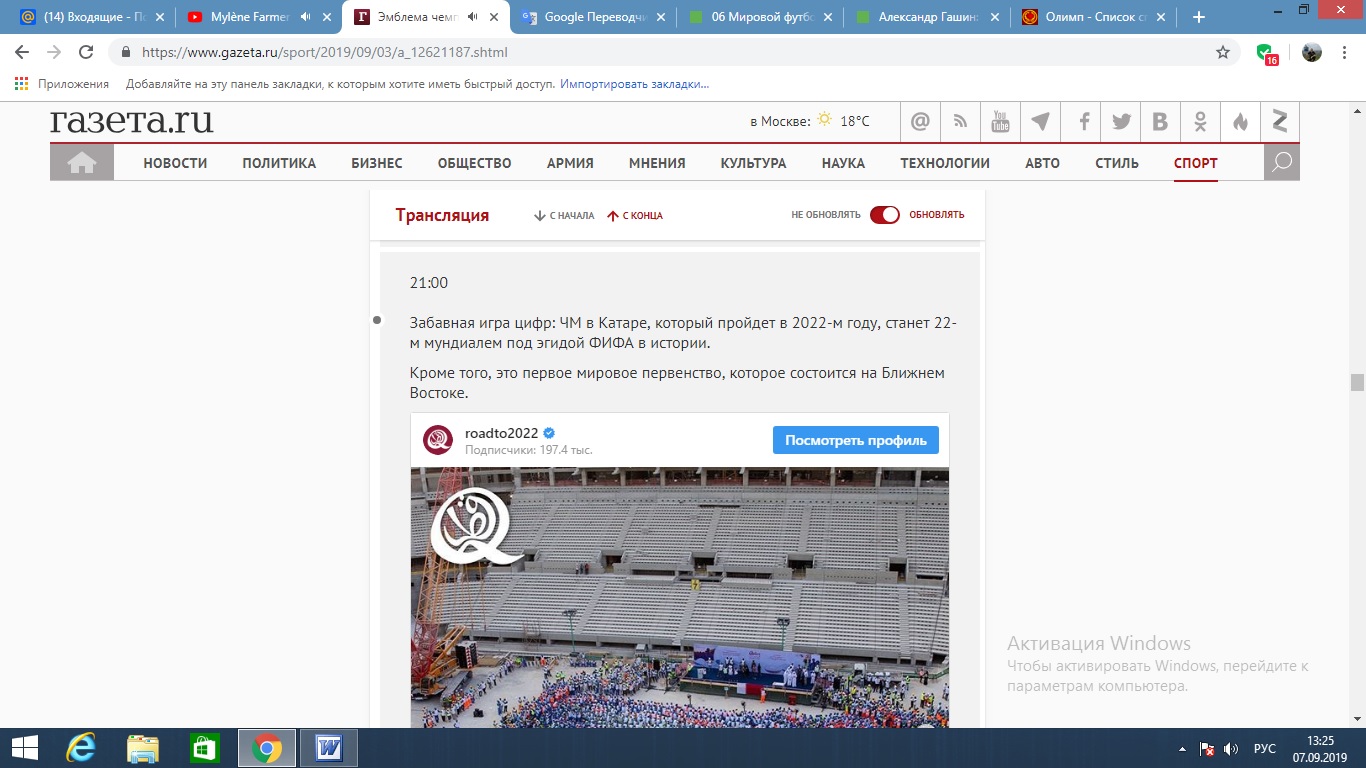Image resolution: width=1366 pixels, height=768 pixels.
Task: Open the Telegram paper-plane icon
Action: [1040, 122]
